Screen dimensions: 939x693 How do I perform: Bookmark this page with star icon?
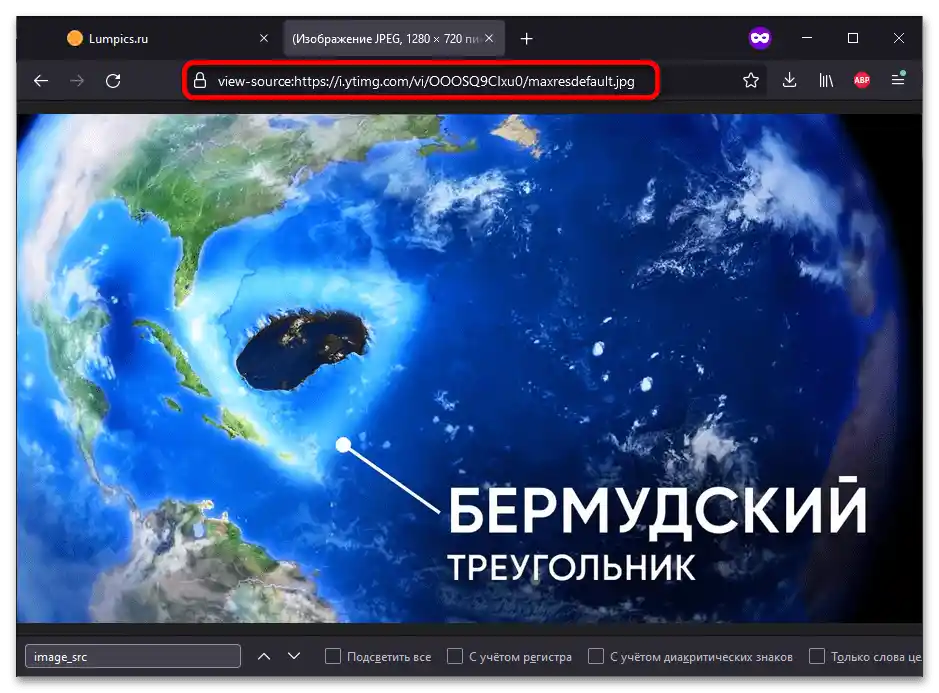750,80
